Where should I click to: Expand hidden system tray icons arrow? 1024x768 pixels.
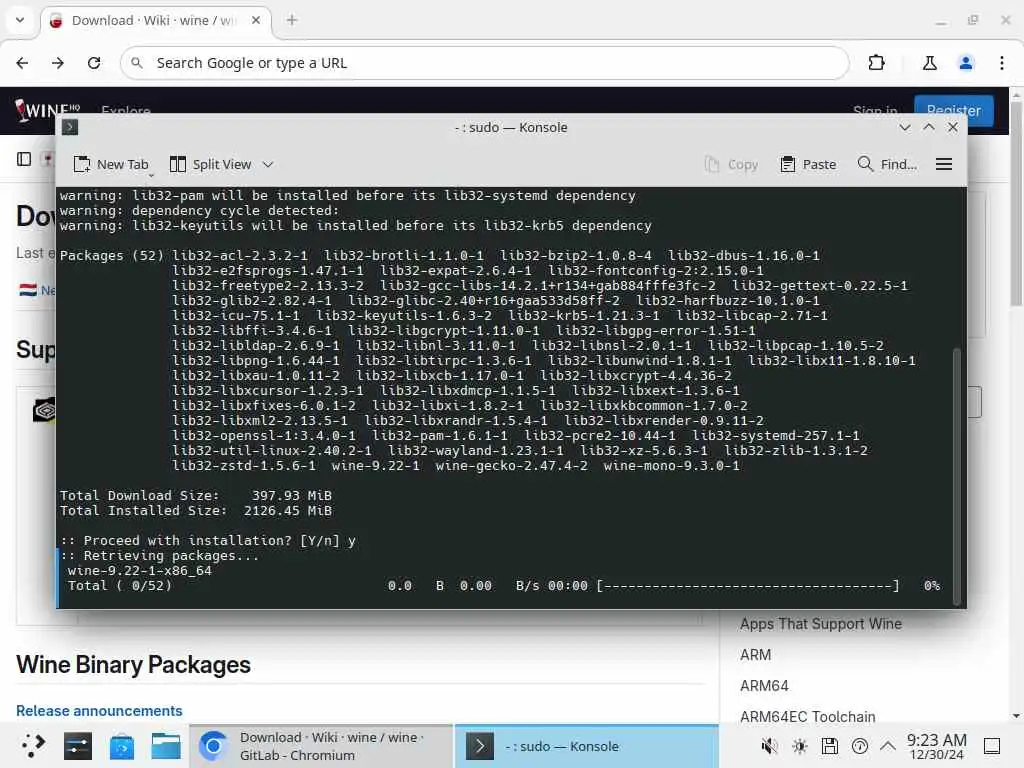click(888, 746)
